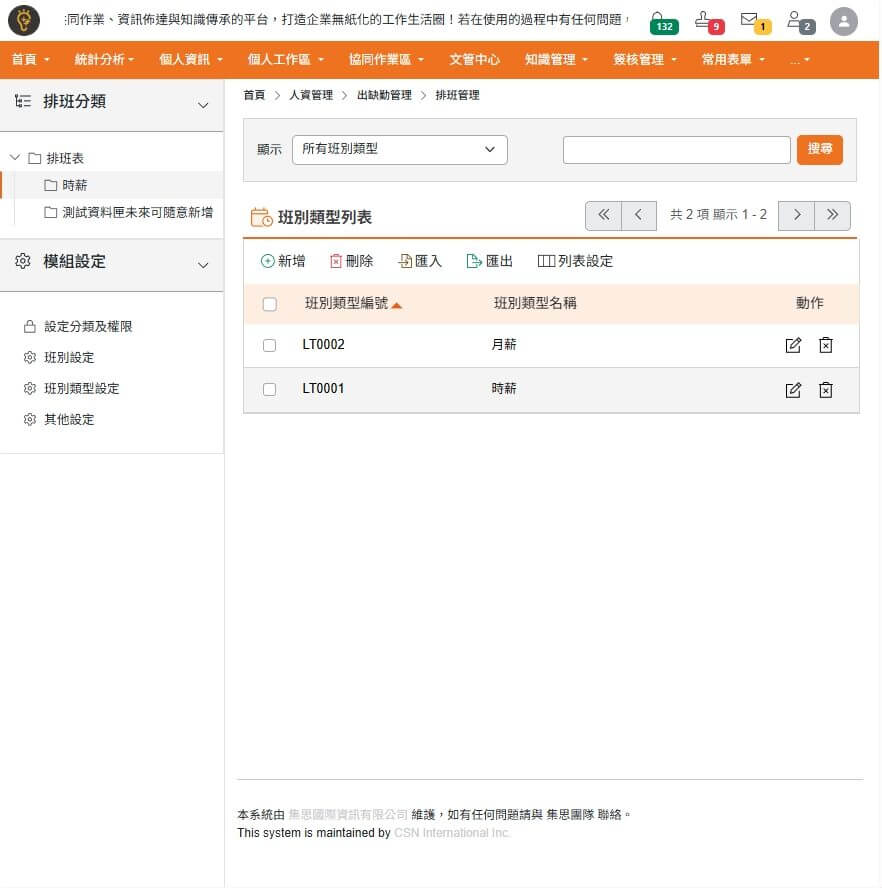
Task: Open the lock icon with 132 badge
Action: tap(659, 20)
